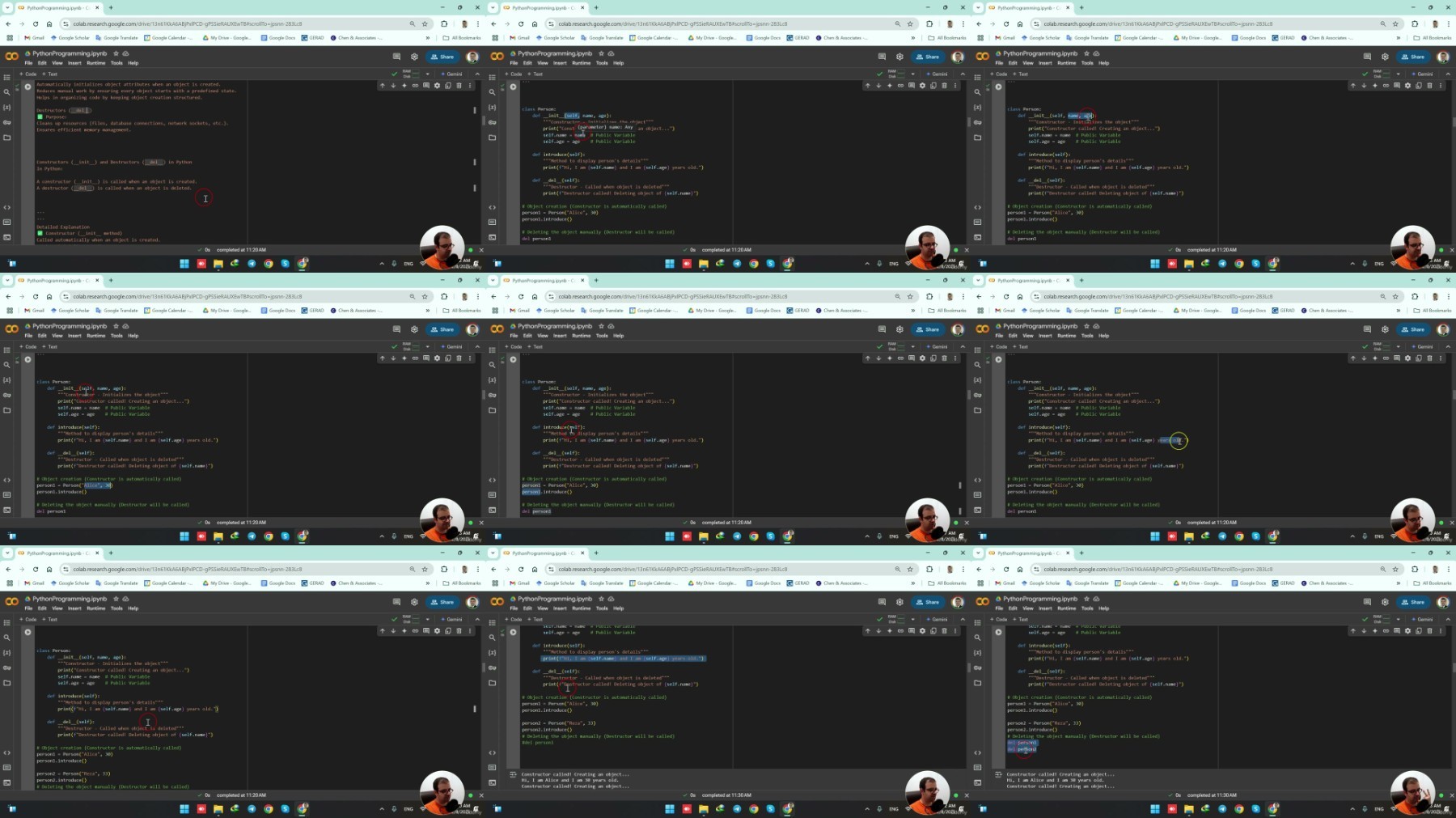Image resolution: width=1456 pixels, height=818 pixels.
Task: Open Windows Start in Destructors notes frame taskbar
Action: [x=184, y=263]
